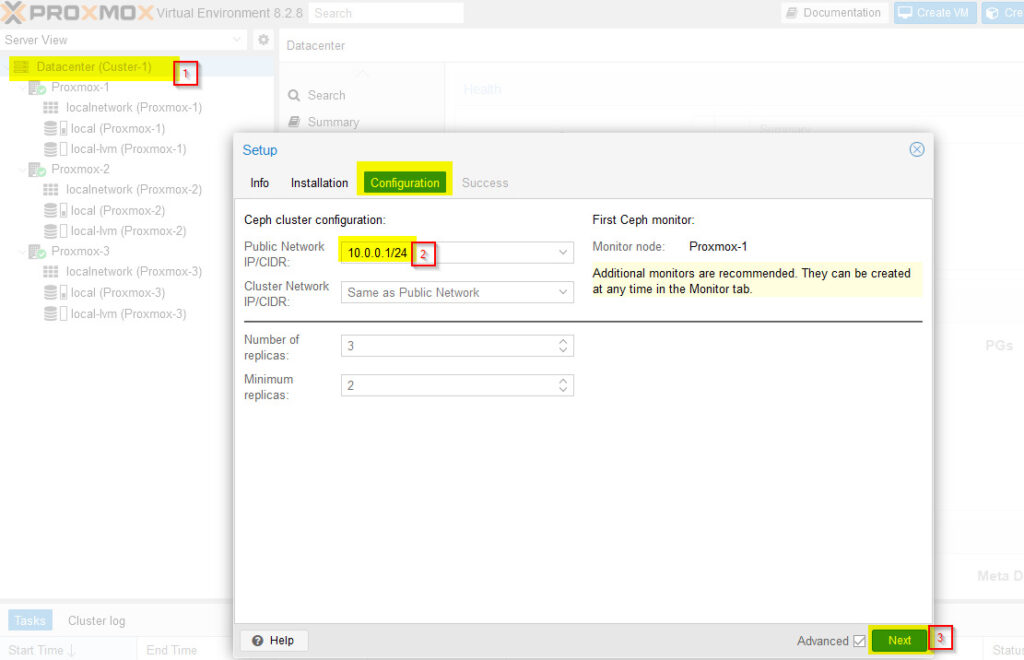Click the Monitor node value Proxmox-1
The height and width of the screenshot is (660, 1024).
pos(718,247)
